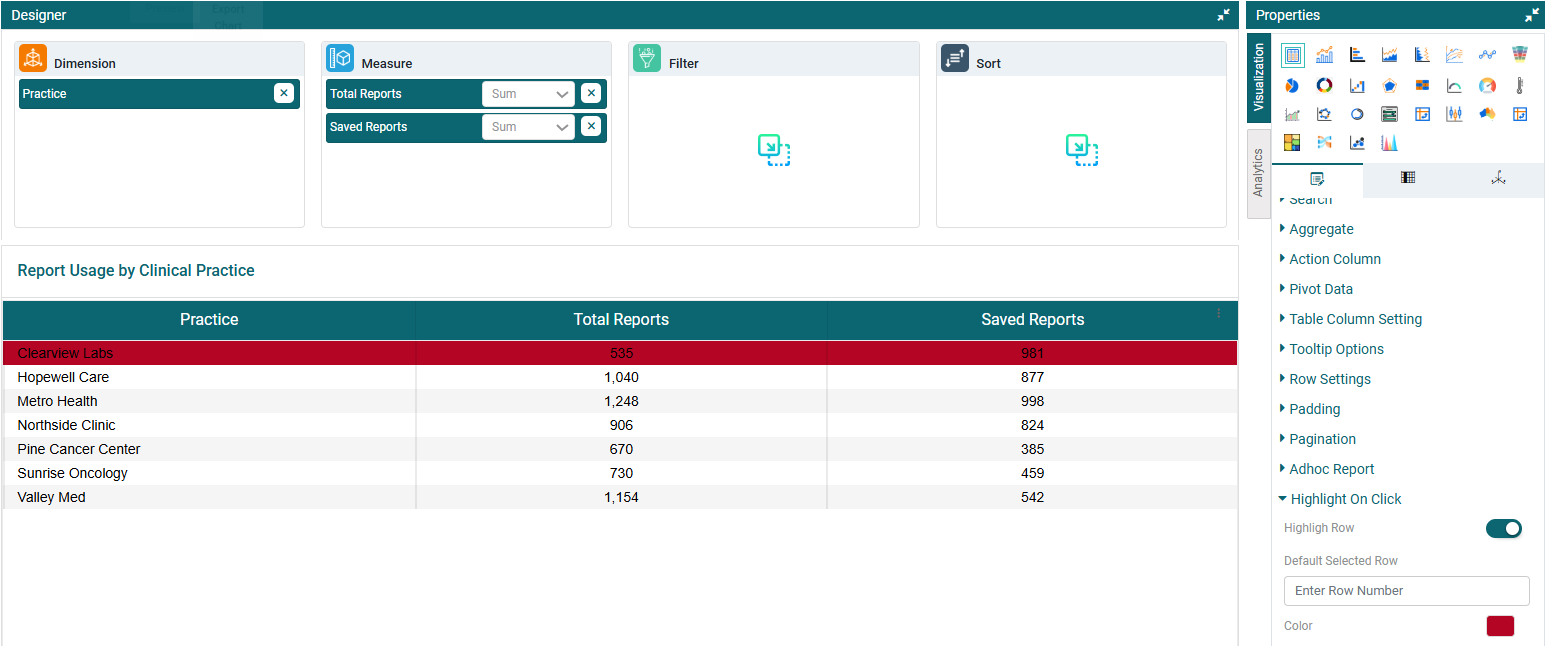Viewport: 1545px width, 646px height.
Task: Collapse the Highlight On Click section
Action: point(1345,499)
